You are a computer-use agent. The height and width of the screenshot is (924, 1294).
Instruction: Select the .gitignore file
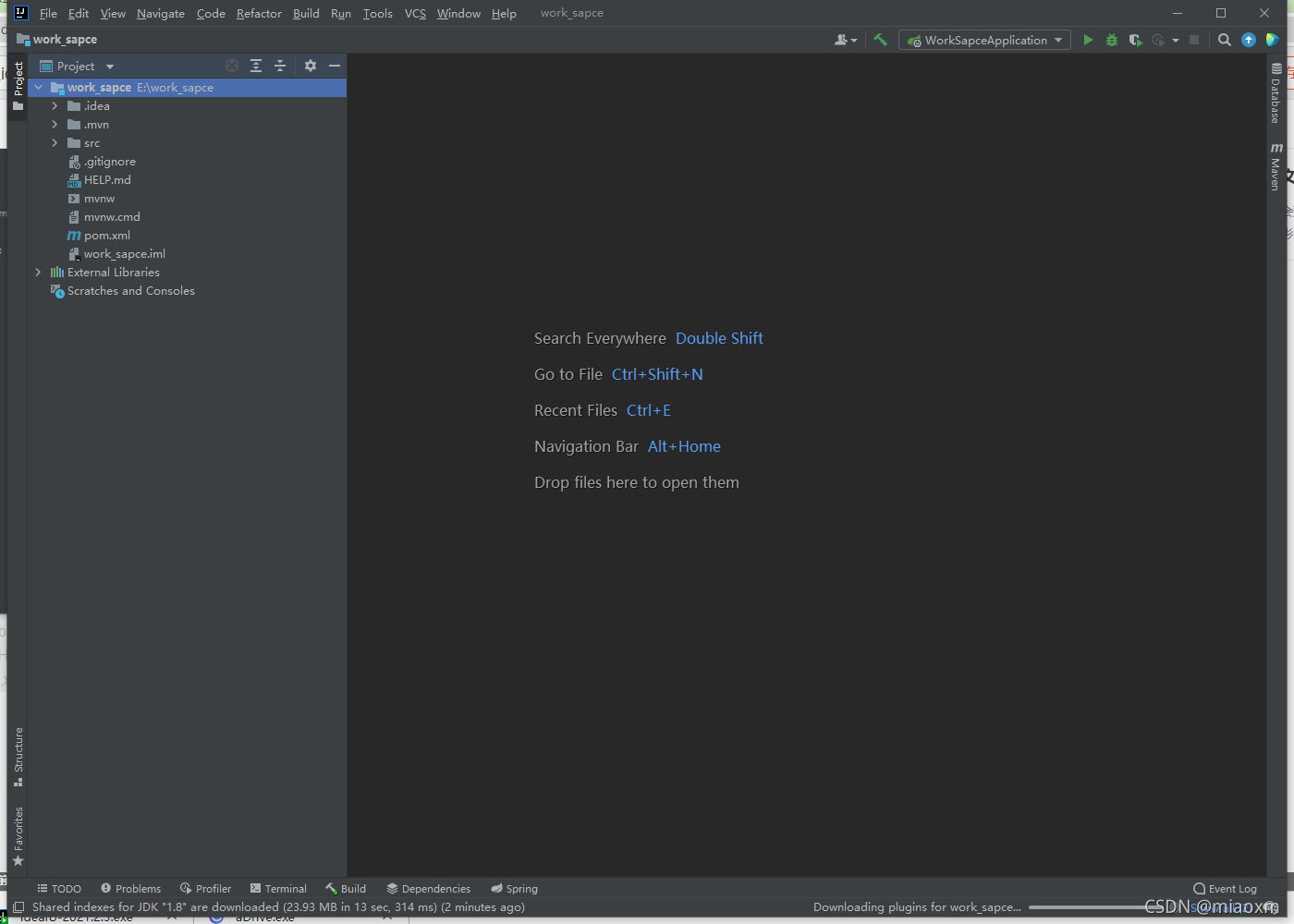coord(102,162)
